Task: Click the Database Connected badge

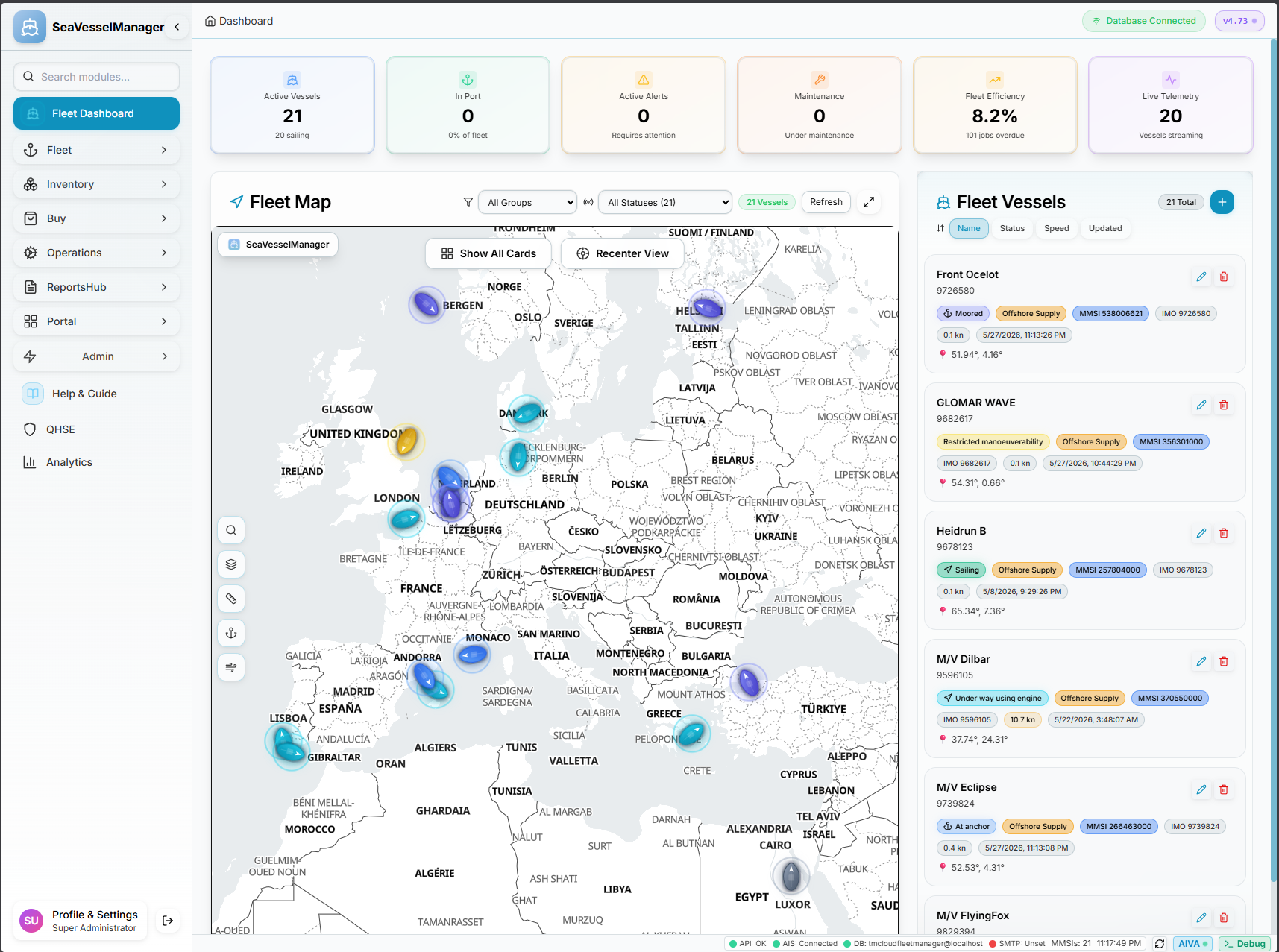Action: click(x=1144, y=21)
